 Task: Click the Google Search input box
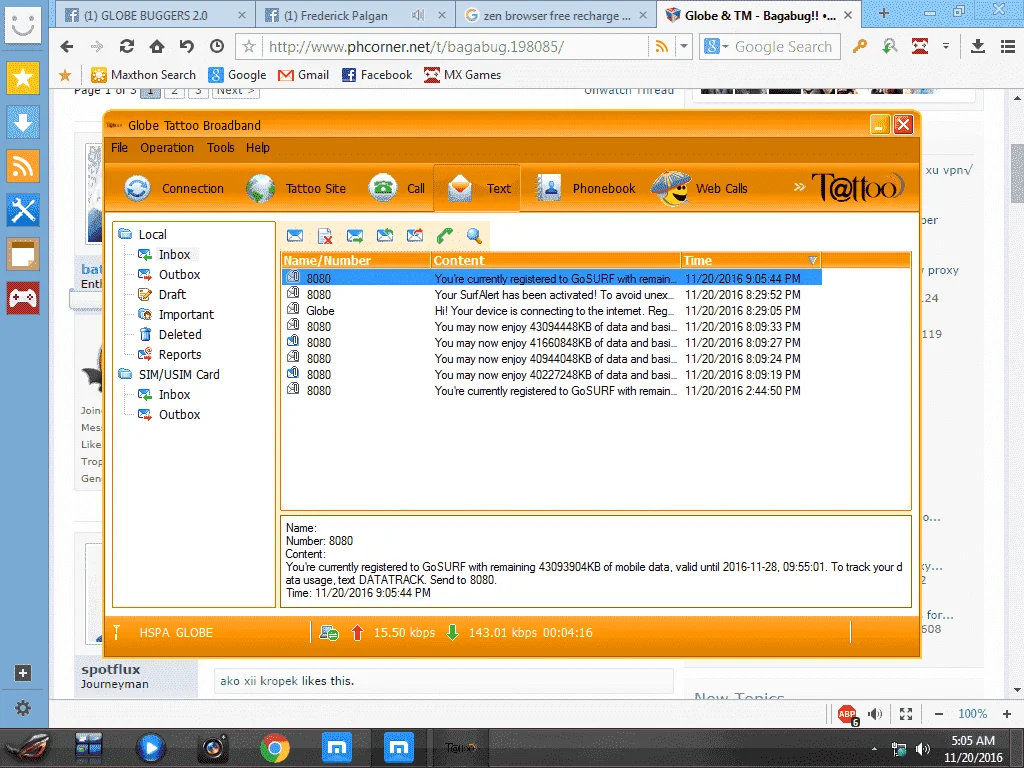[785, 46]
